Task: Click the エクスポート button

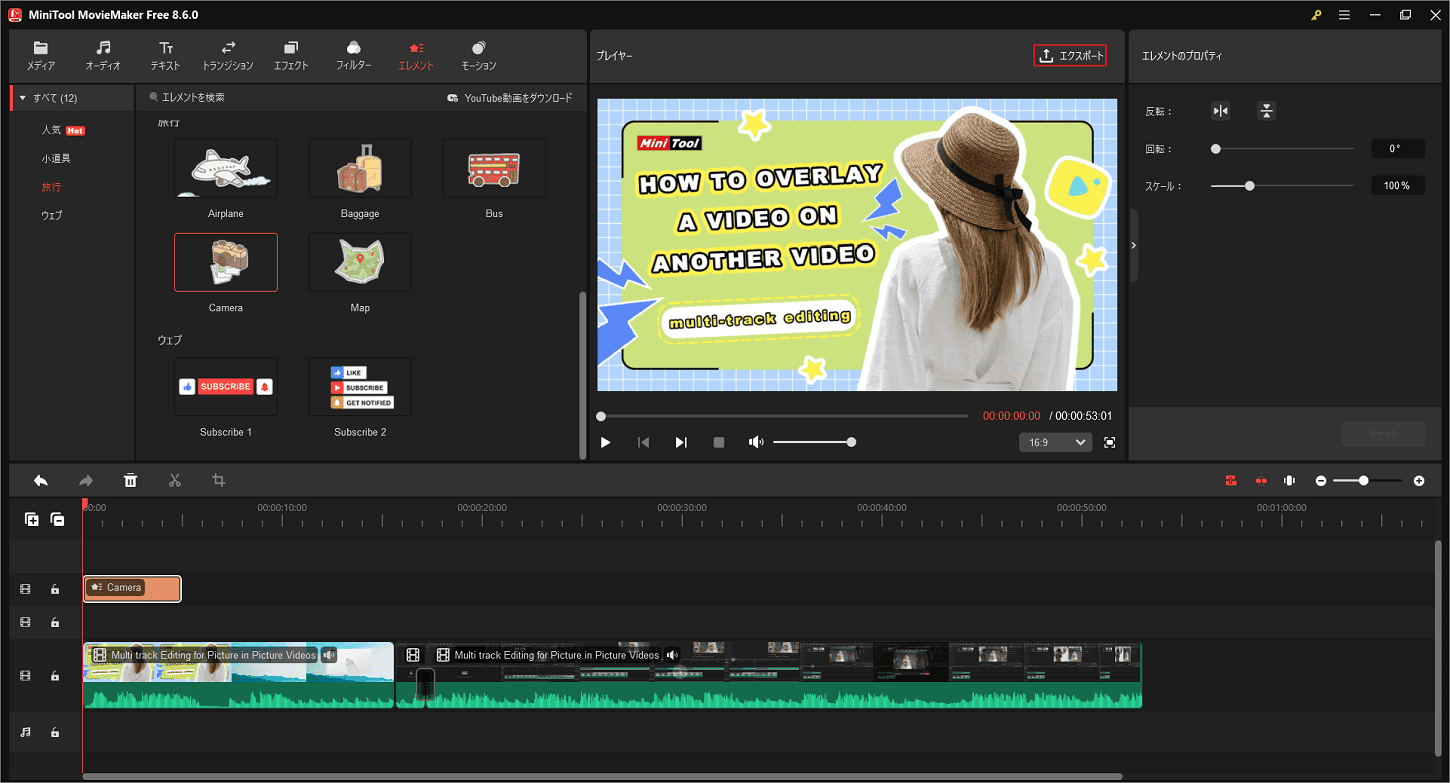Action: pyautogui.click(x=1070, y=55)
